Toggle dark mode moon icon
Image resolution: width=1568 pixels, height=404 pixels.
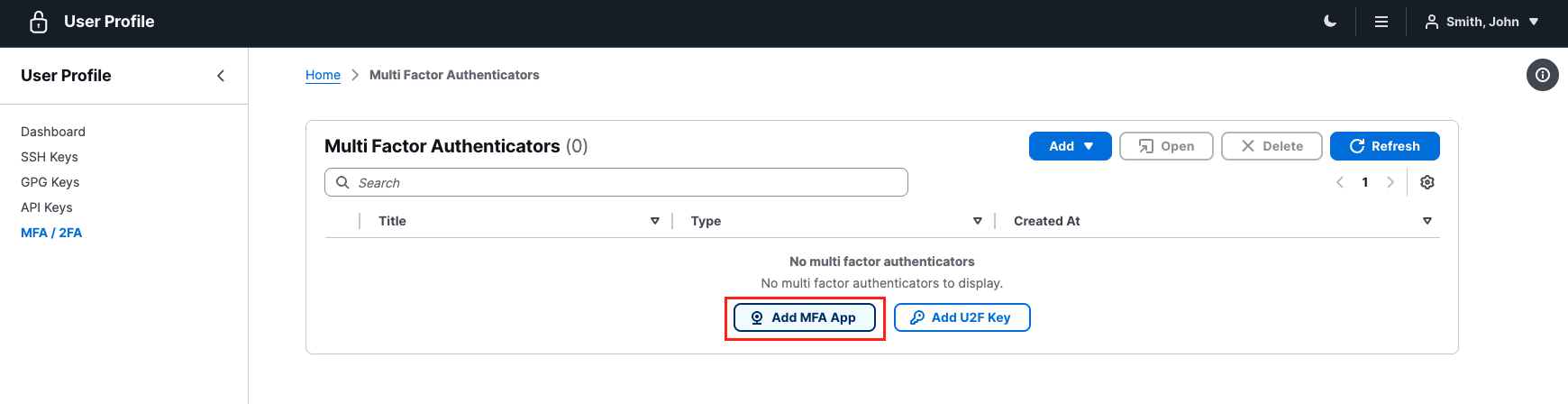coord(1330,22)
